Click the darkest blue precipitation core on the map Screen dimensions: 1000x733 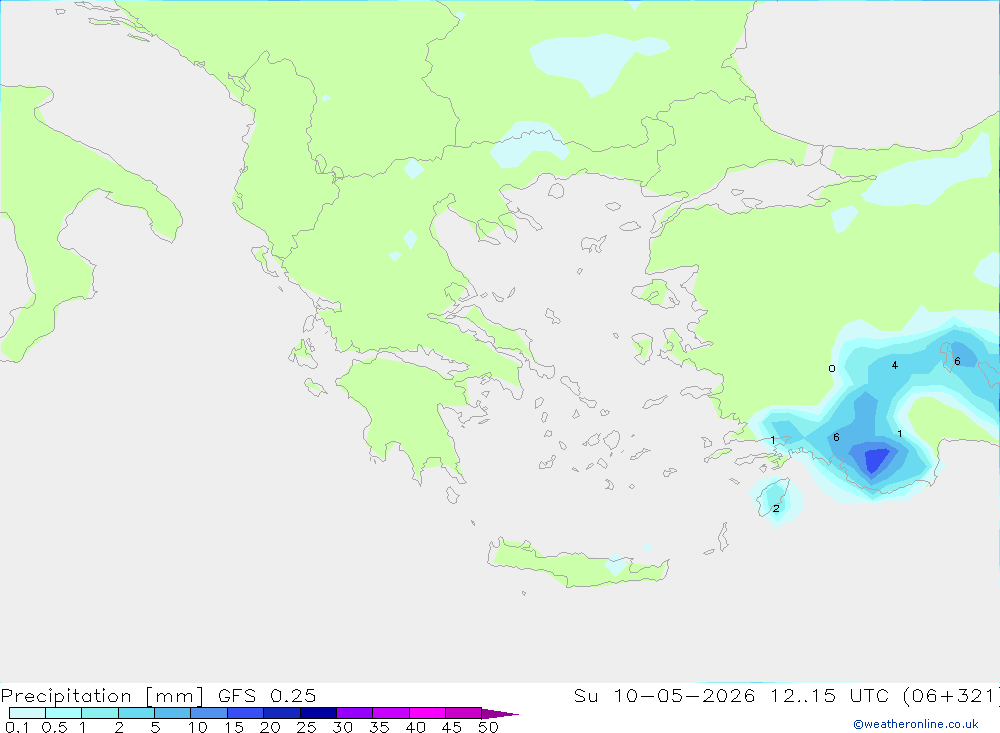pyautogui.click(x=876, y=459)
